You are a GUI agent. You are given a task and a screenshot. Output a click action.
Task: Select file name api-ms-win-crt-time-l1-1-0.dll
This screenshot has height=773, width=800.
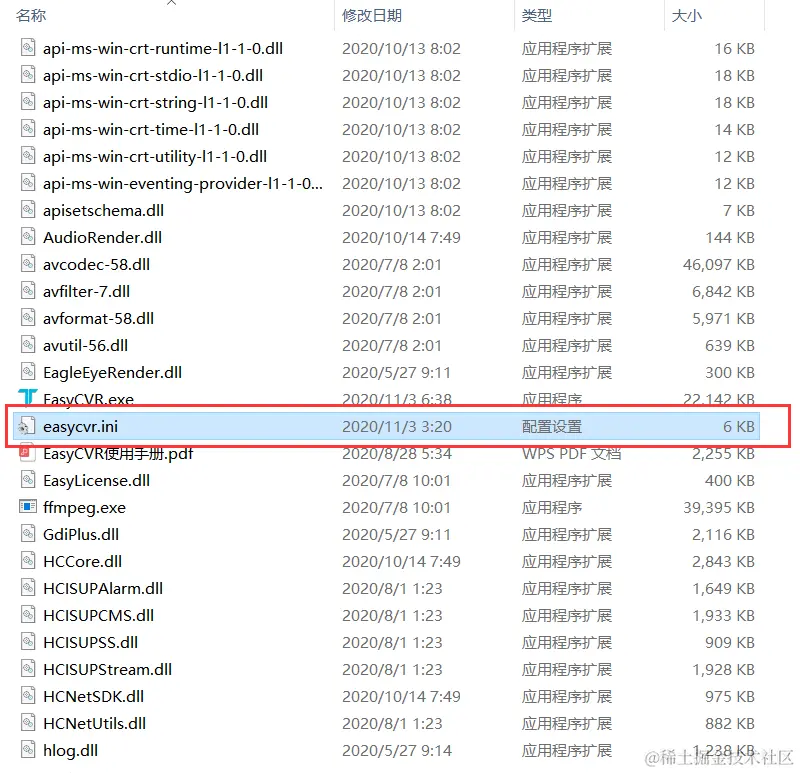(x=151, y=130)
